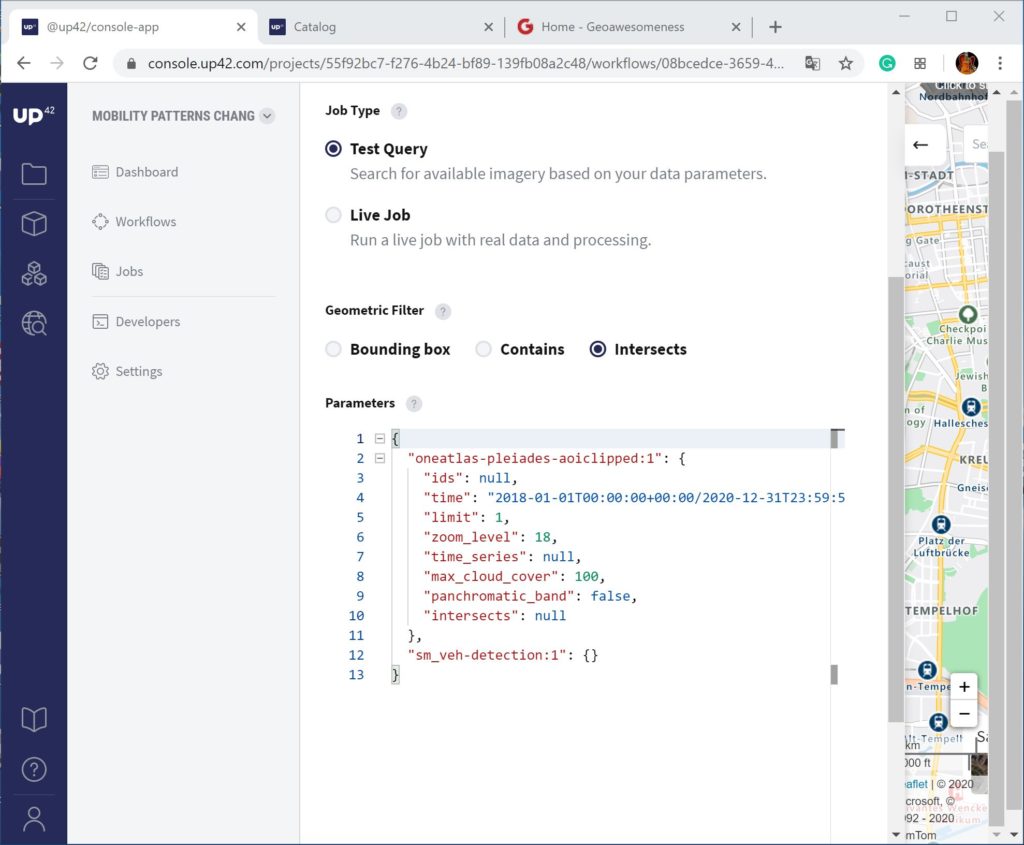Image resolution: width=1024 pixels, height=845 pixels.
Task: Click the "time_series" null value
Action: tap(558, 556)
